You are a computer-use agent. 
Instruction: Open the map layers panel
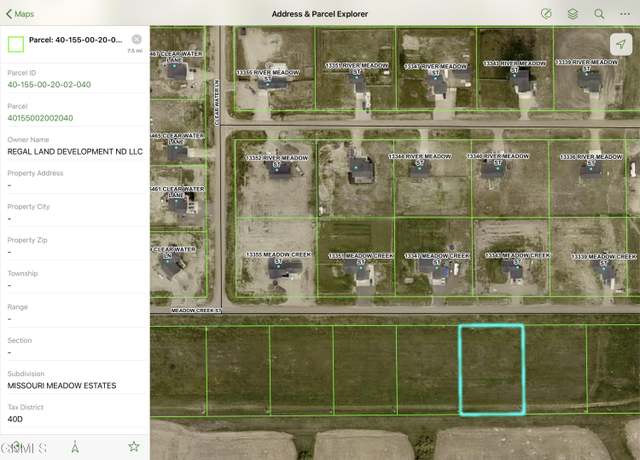[x=573, y=14]
